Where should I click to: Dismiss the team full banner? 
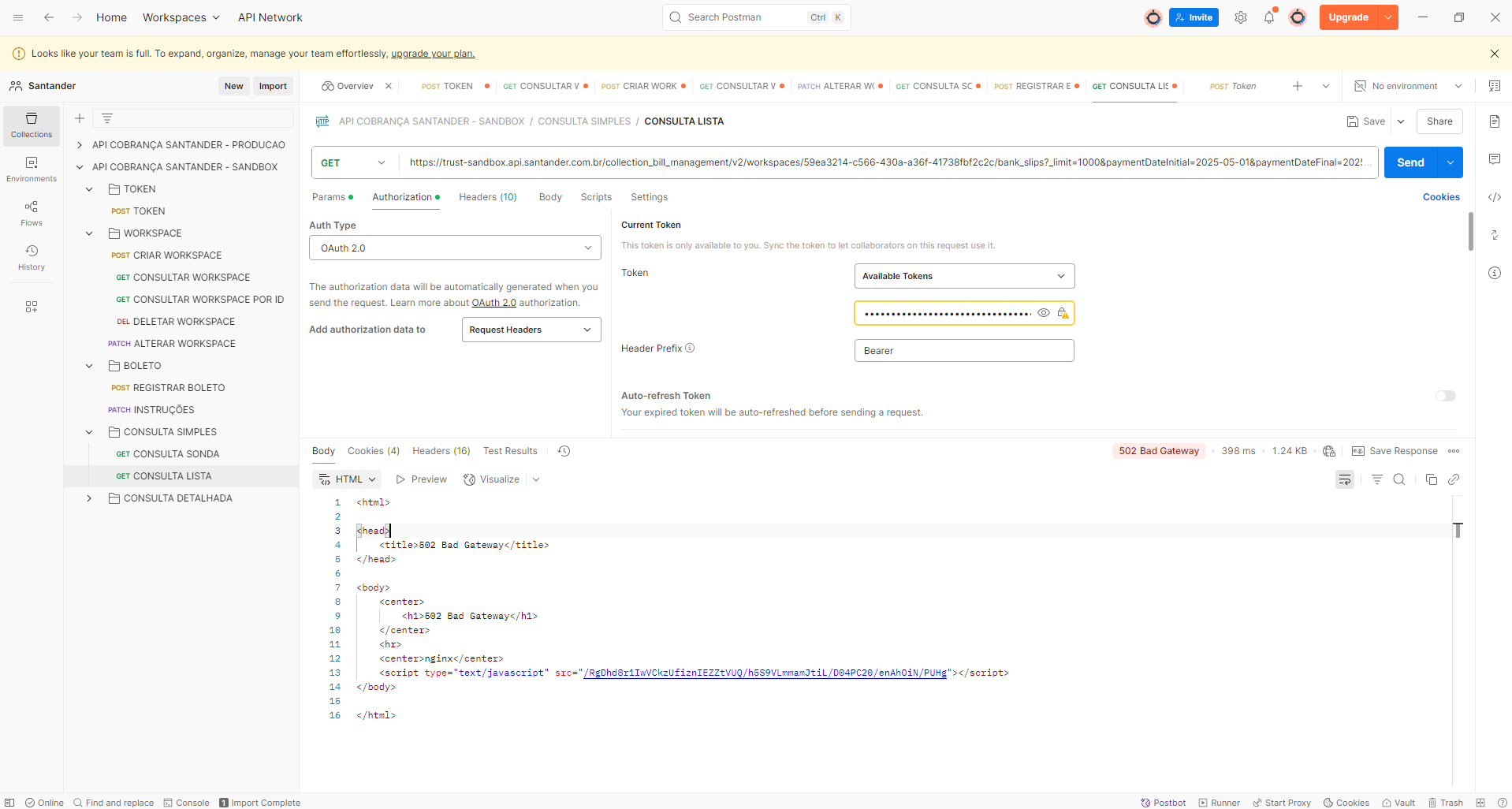(x=1495, y=54)
